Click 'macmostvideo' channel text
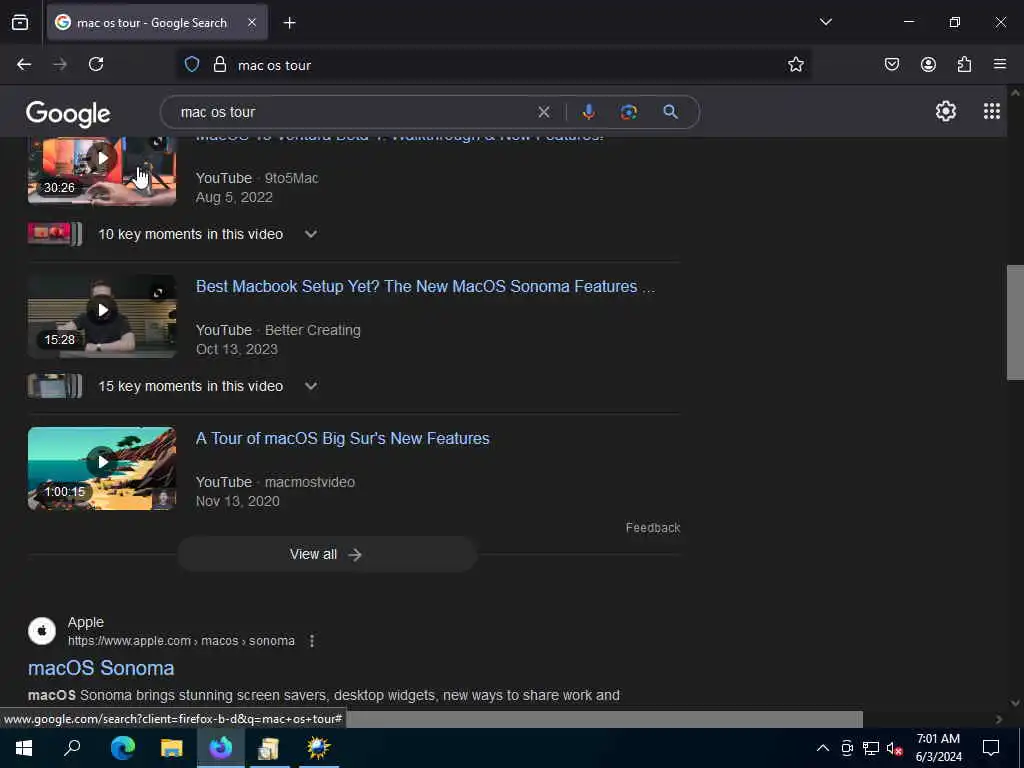Screen dimensions: 1024x768 (x=310, y=482)
